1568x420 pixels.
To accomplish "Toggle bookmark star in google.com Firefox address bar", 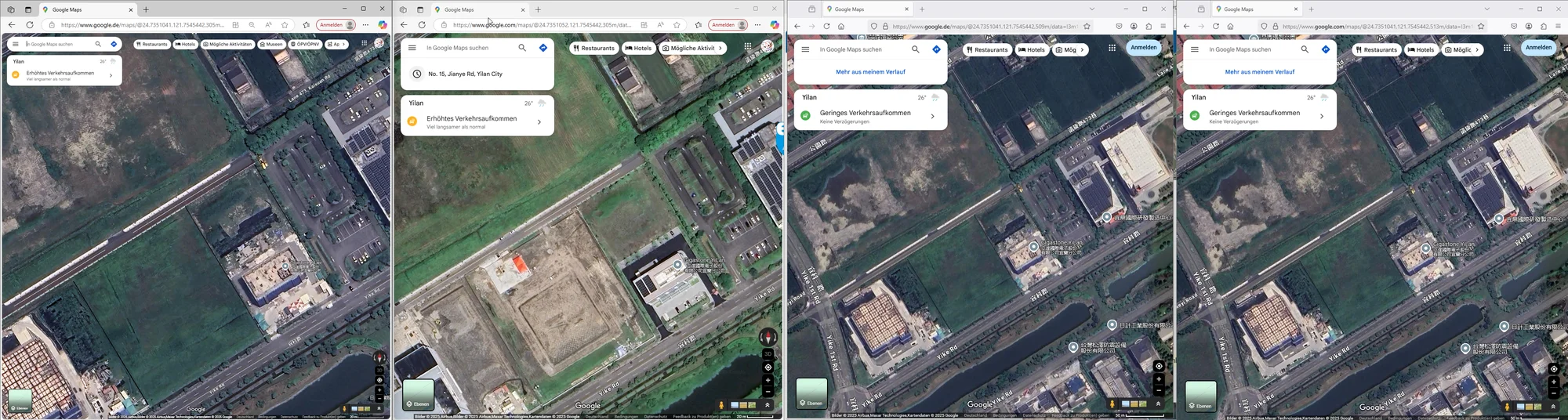I will point(1481,26).
